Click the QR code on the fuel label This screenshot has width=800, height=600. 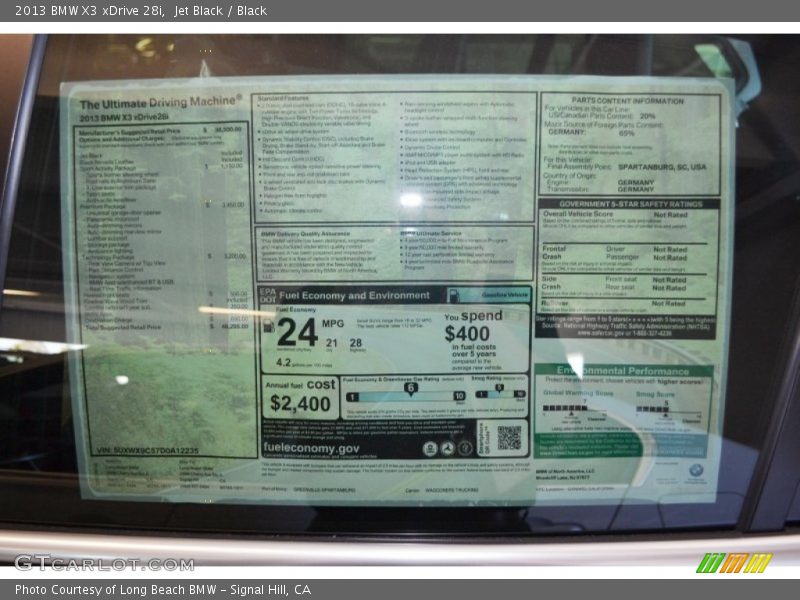point(509,437)
